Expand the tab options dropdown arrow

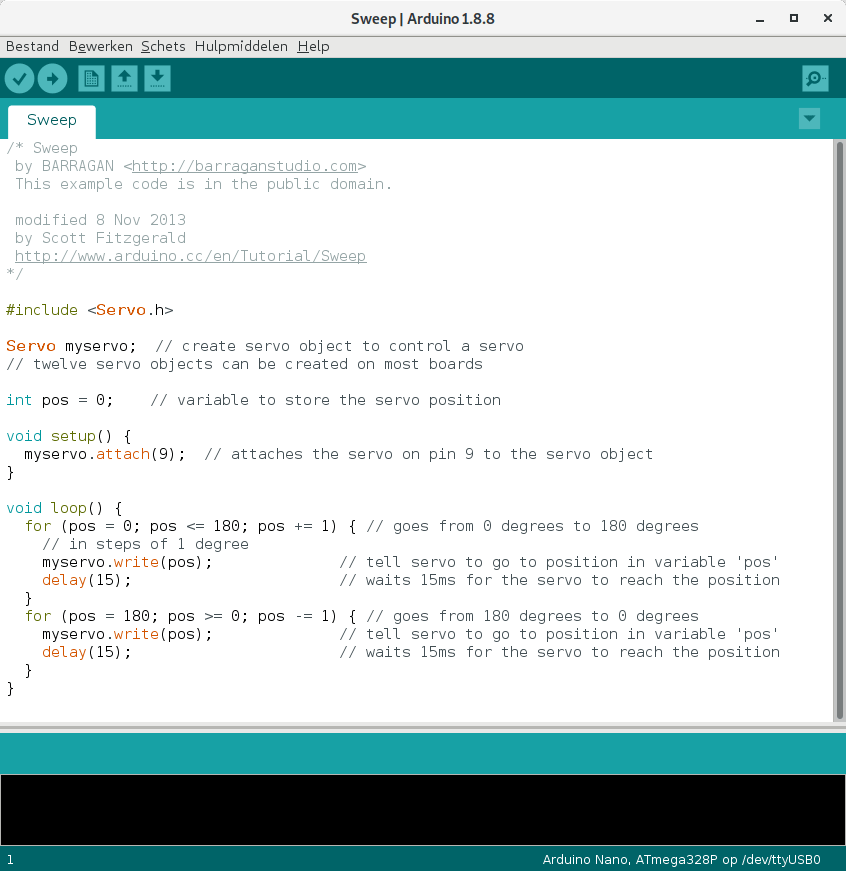tap(809, 118)
